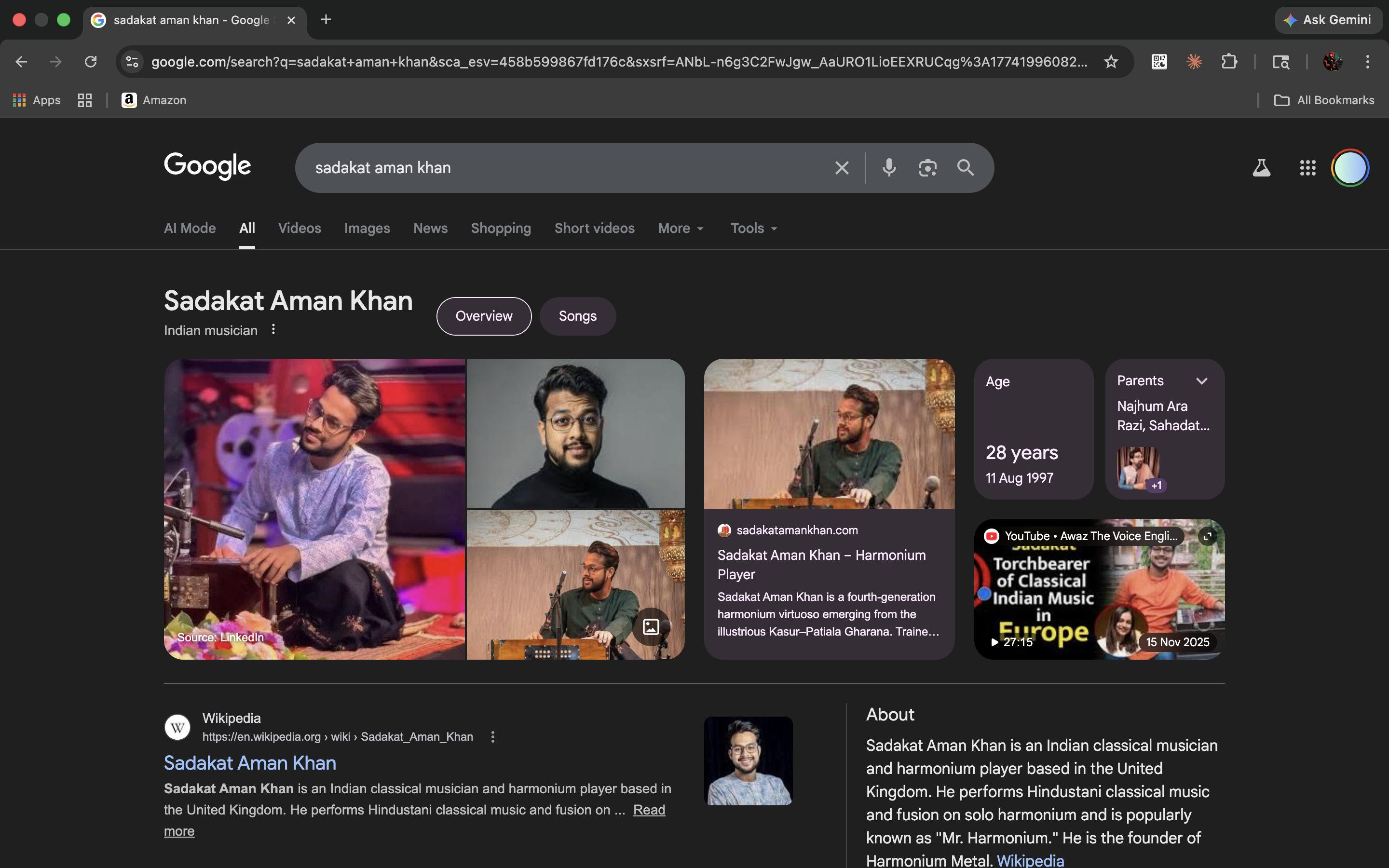
Task: Open the Sadakat Aman Khan Wikipedia link
Action: tap(250, 762)
